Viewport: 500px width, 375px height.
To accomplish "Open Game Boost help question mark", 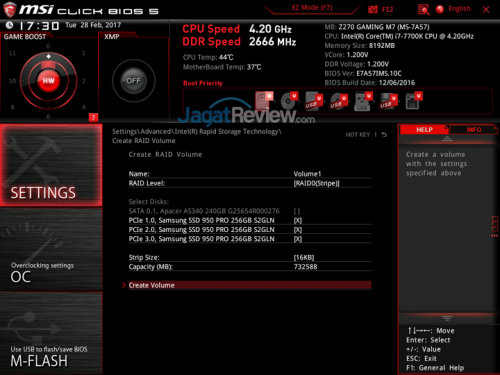I will pyautogui.click(x=93, y=117).
